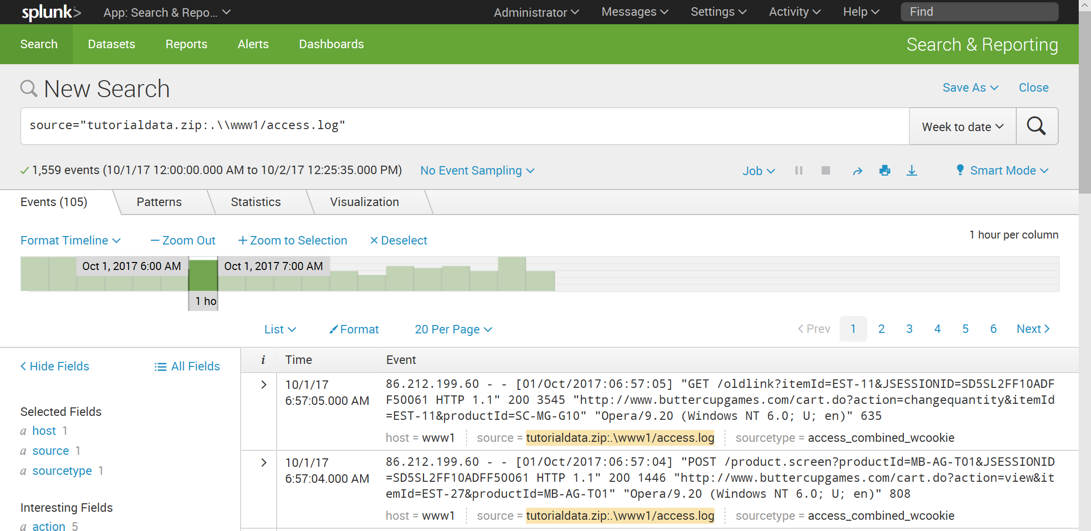Change Smart Mode search mode
Viewport: 1091px width, 531px height.
[1002, 171]
